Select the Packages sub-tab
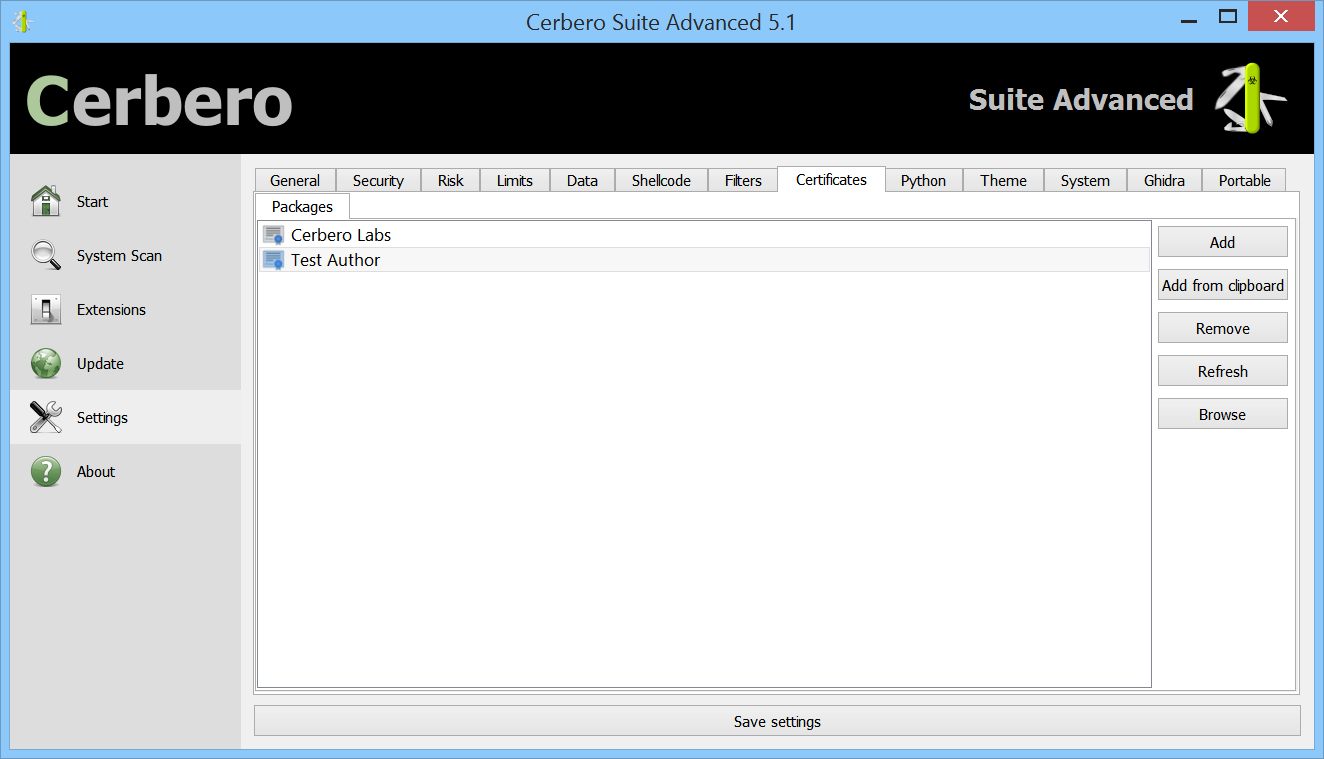This screenshot has width=1324, height=759. pos(302,206)
